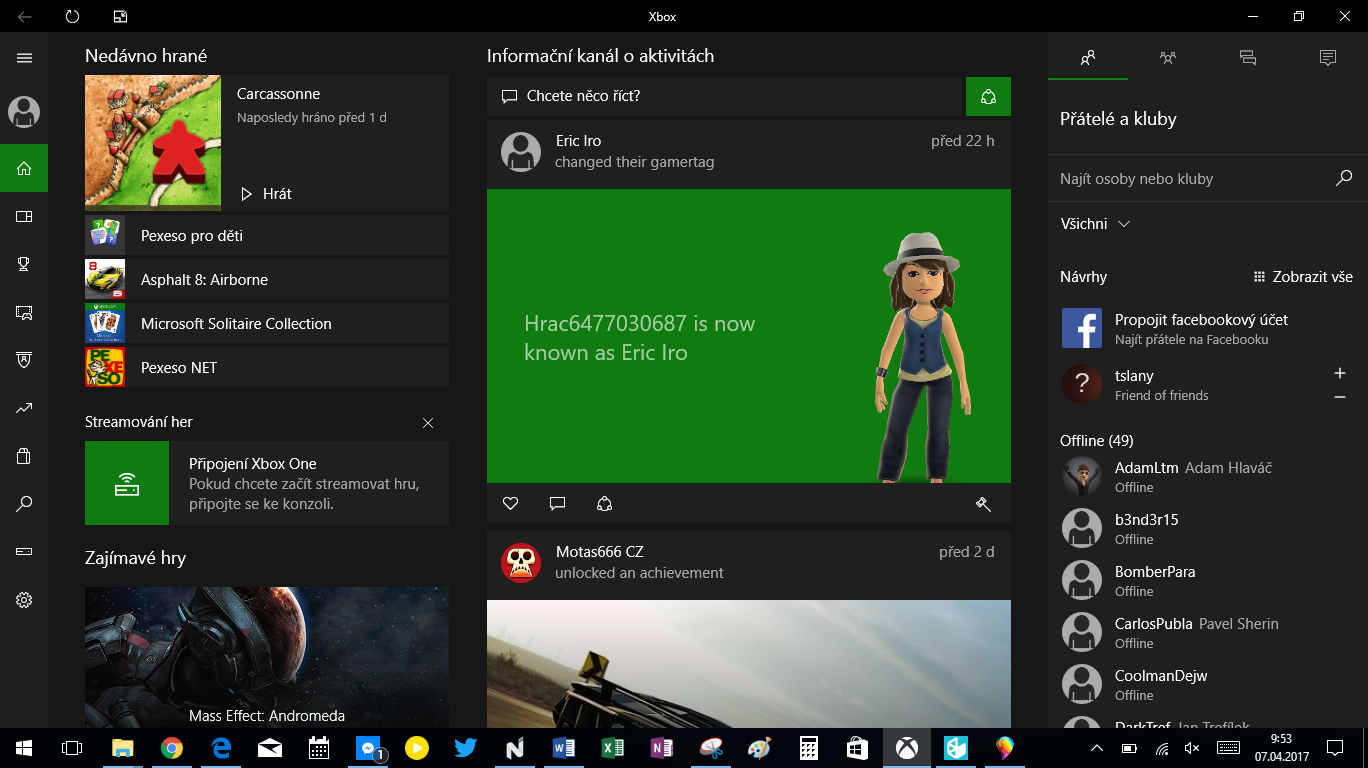
Task: Launch Google Chrome from the taskbar
Action: [171, 748]
